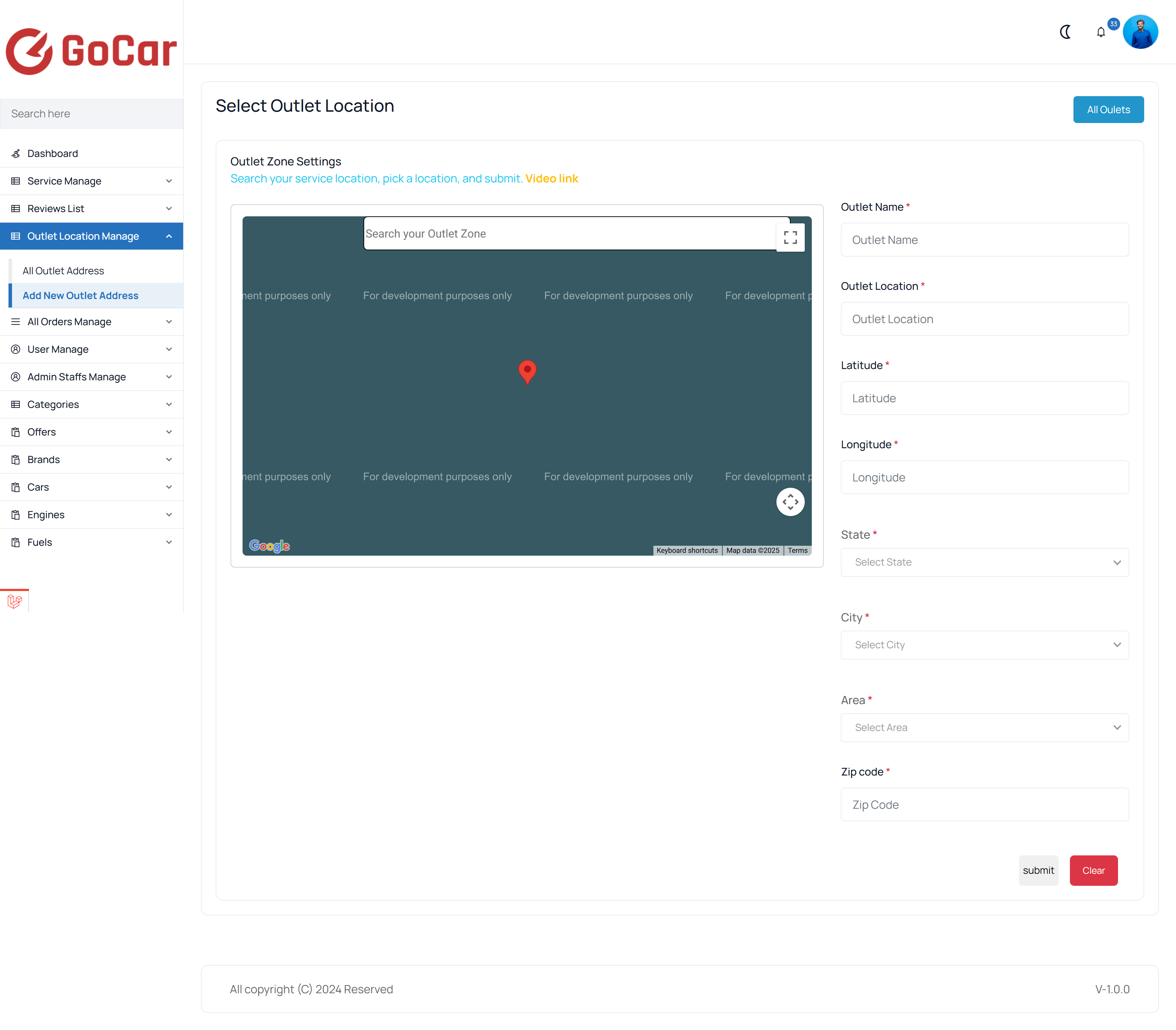Open the Categories menu
1176x1030 pixels.
(x=92, y=405)
